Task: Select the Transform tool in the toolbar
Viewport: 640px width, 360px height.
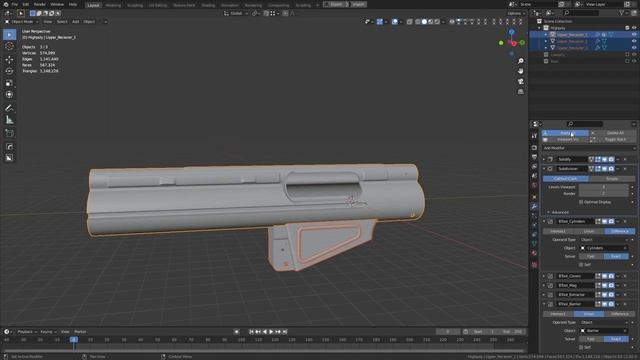Action: click(9, 95)
